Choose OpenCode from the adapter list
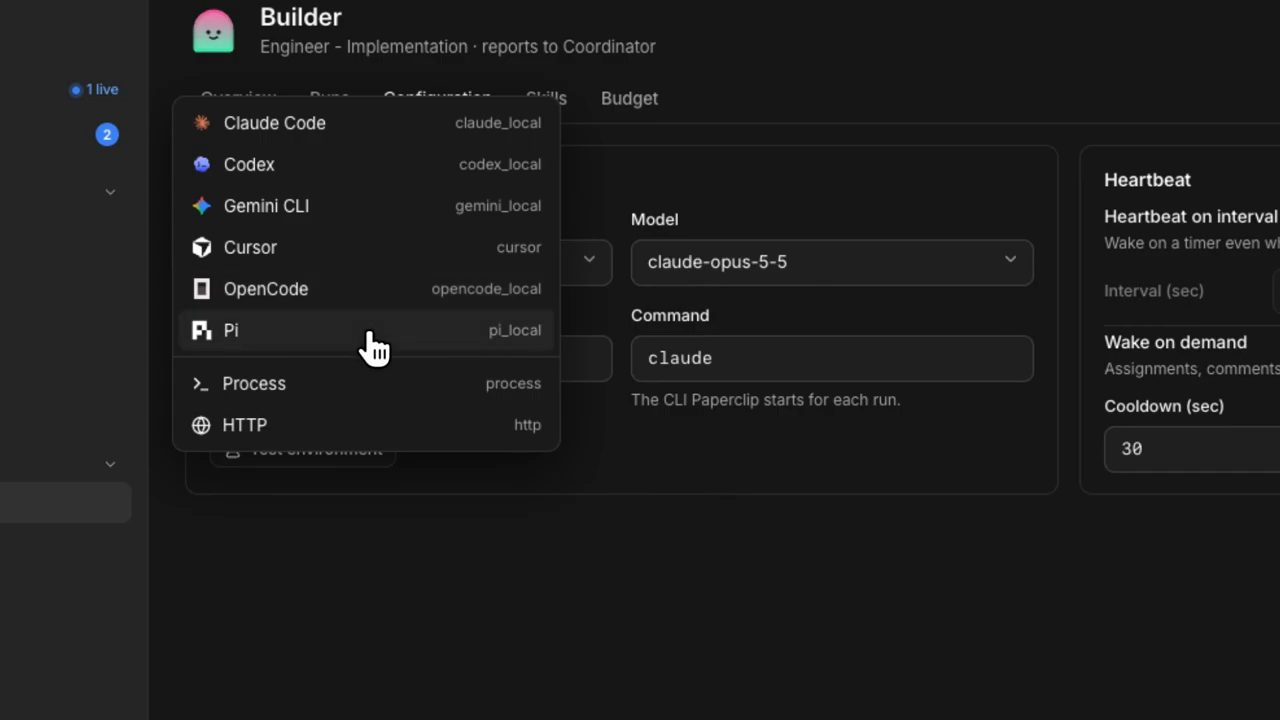Screen dimensions: 1280x720 (x=366, y=289)
